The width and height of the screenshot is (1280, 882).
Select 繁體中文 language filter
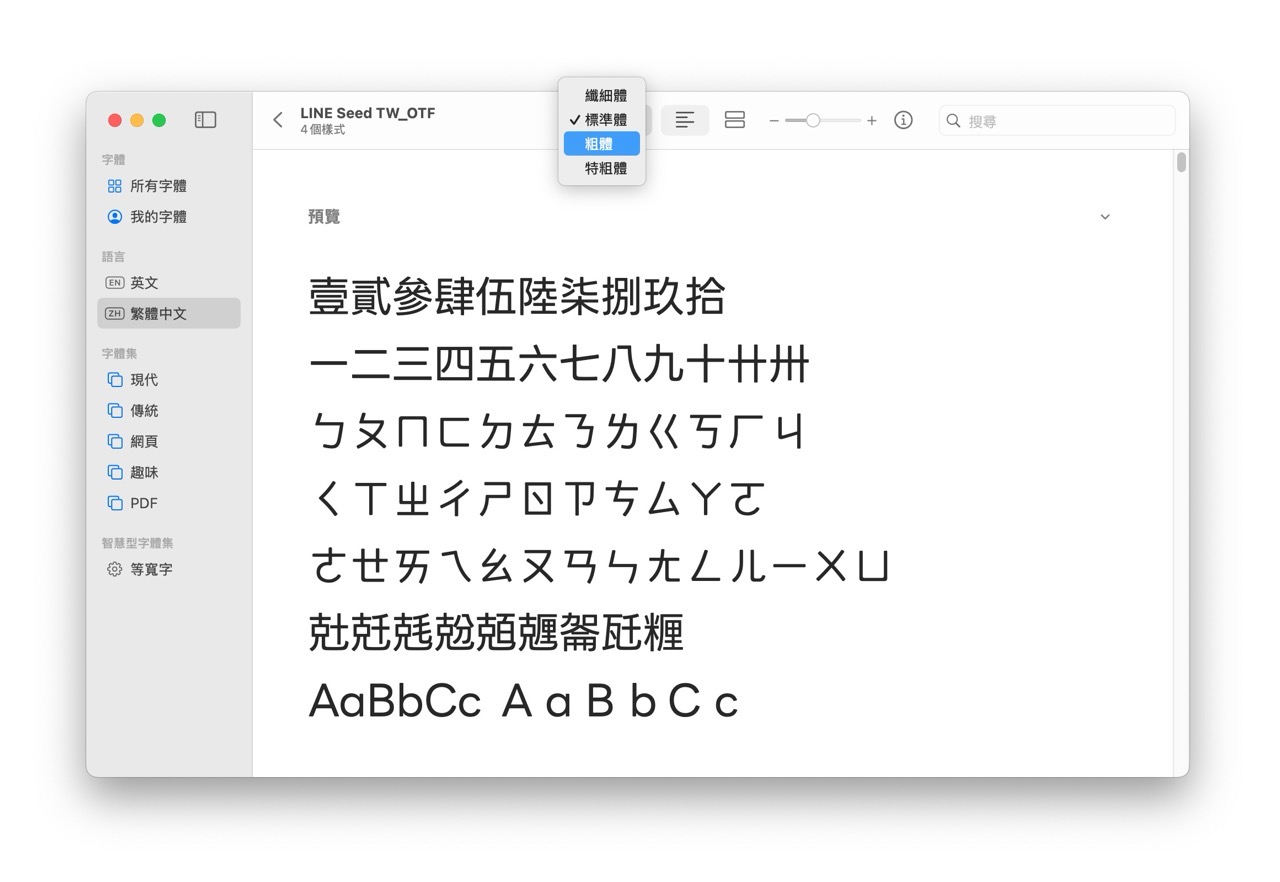[169, 313]
